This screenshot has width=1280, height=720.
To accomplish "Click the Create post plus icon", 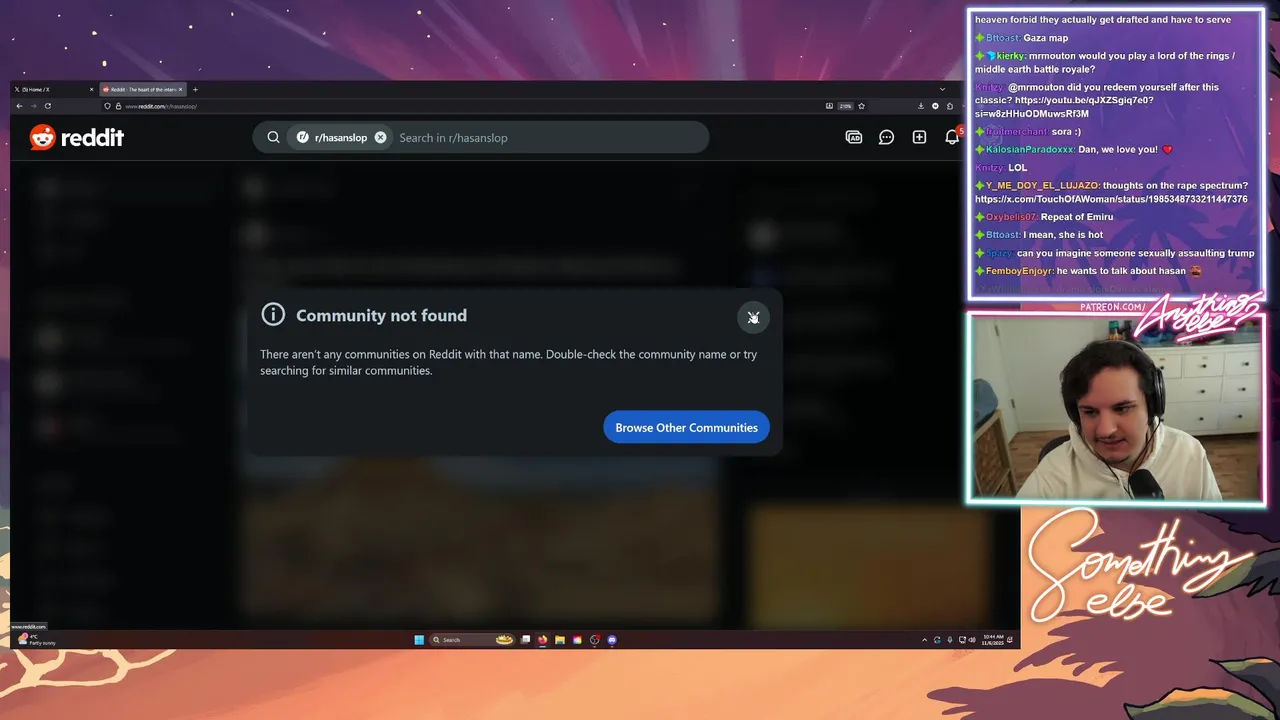I will pyautogui.click(x=919, y=137).
